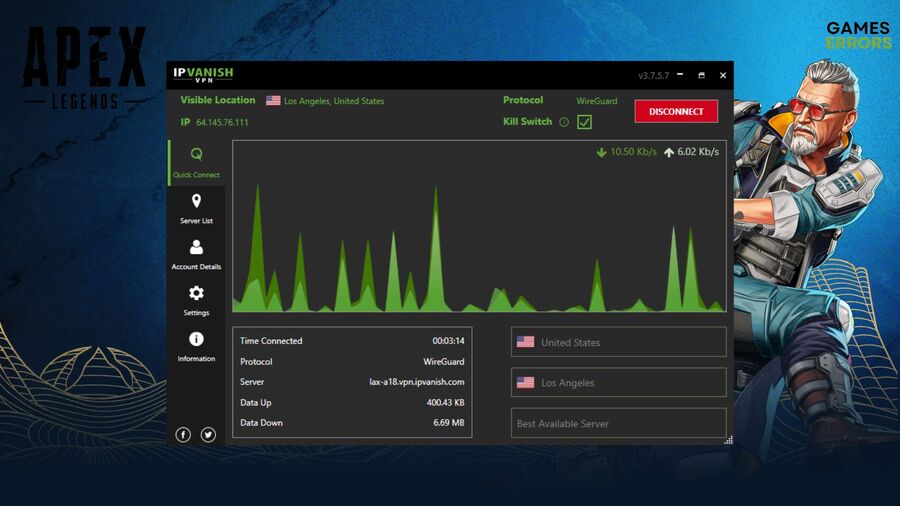Click the Account Details person icon
Viewport: 900px width, 506px height.
pos(196,247)
